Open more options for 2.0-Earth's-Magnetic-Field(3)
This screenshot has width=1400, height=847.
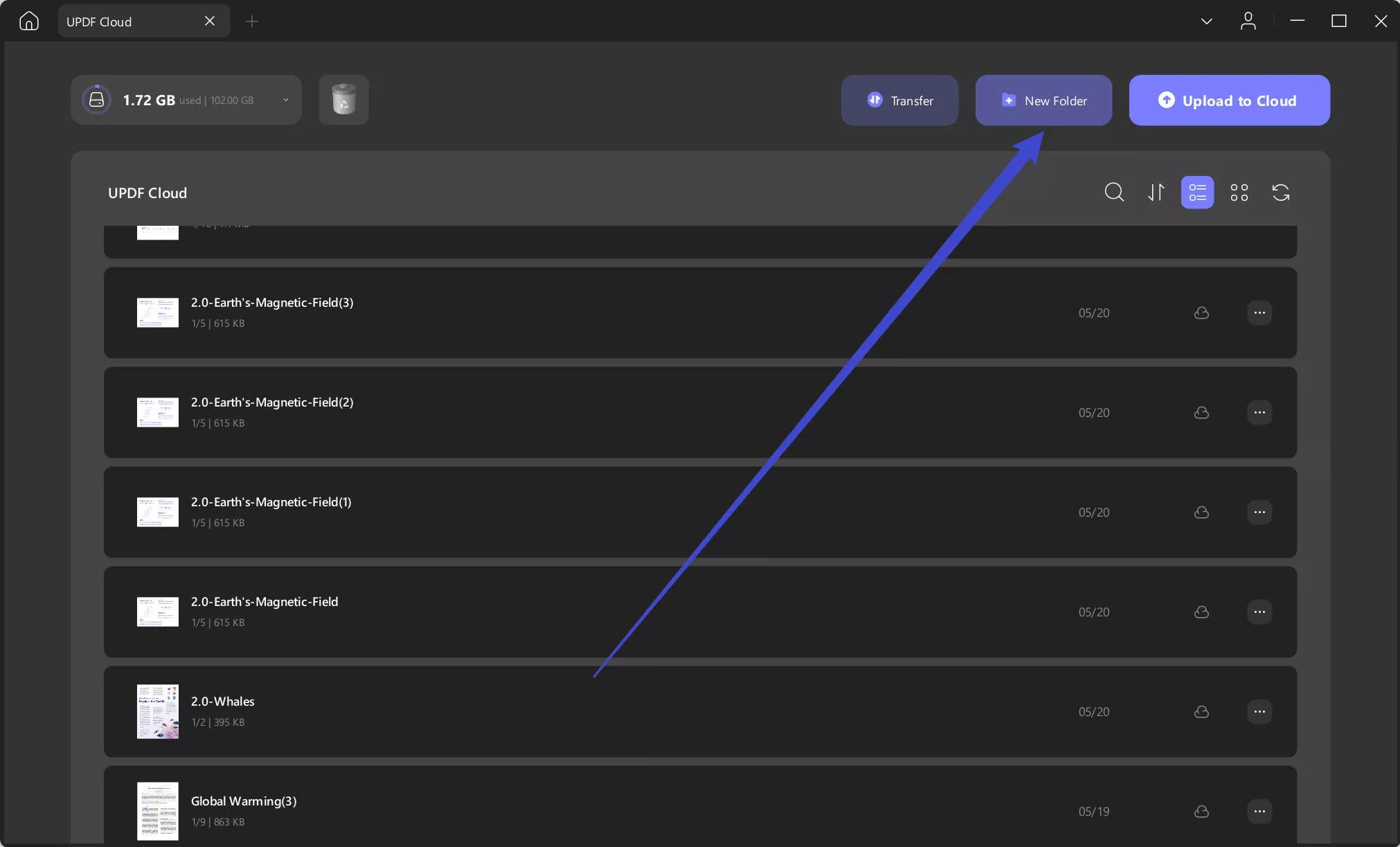tap(1259, 313)
